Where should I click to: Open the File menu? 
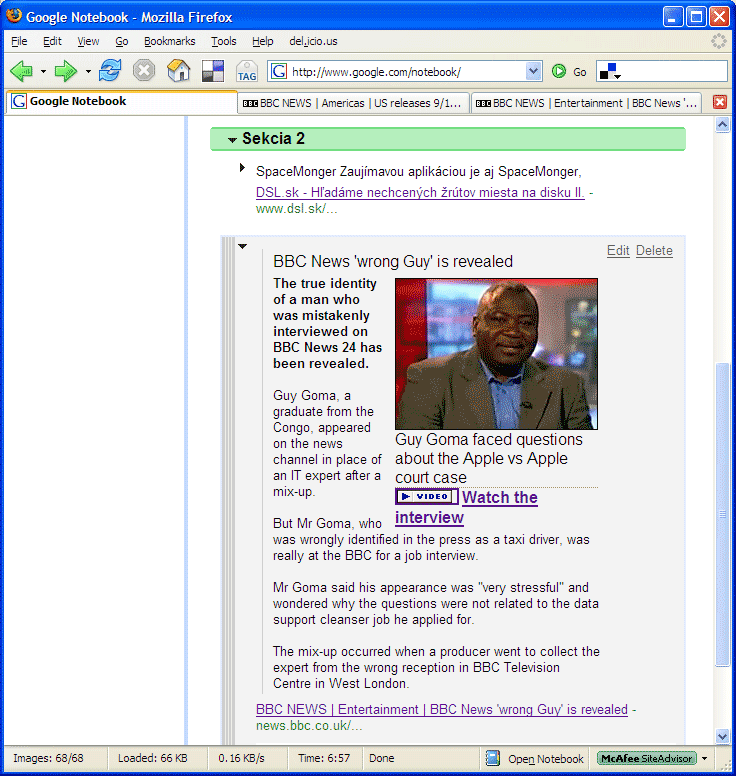(x=19, y=42)
